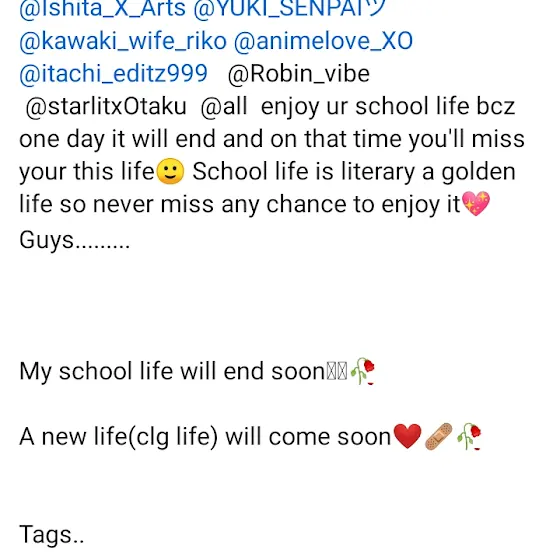Tap the red heart emoji
560x560 pixels.
[407, 436]
